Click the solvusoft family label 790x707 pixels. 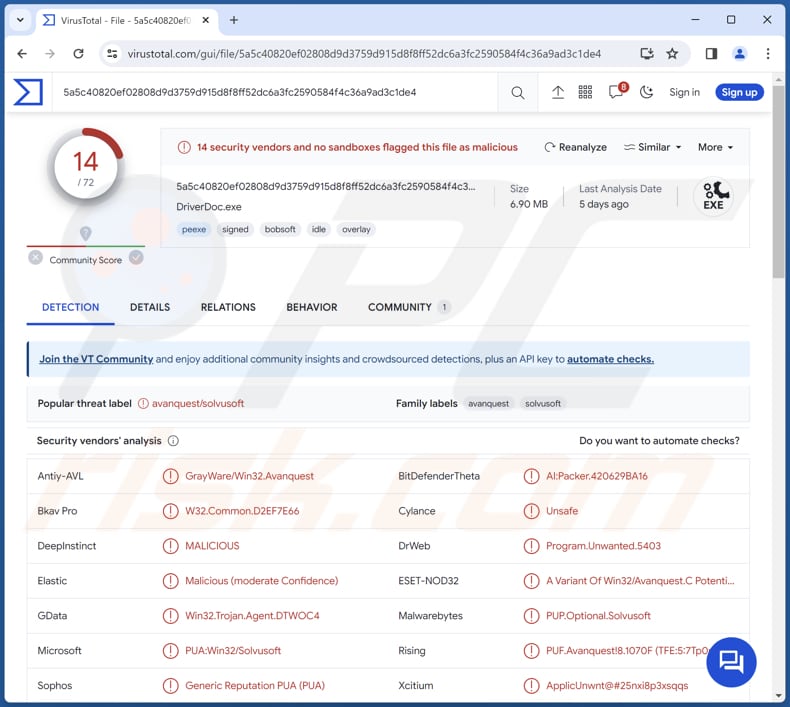pos(543,404)
